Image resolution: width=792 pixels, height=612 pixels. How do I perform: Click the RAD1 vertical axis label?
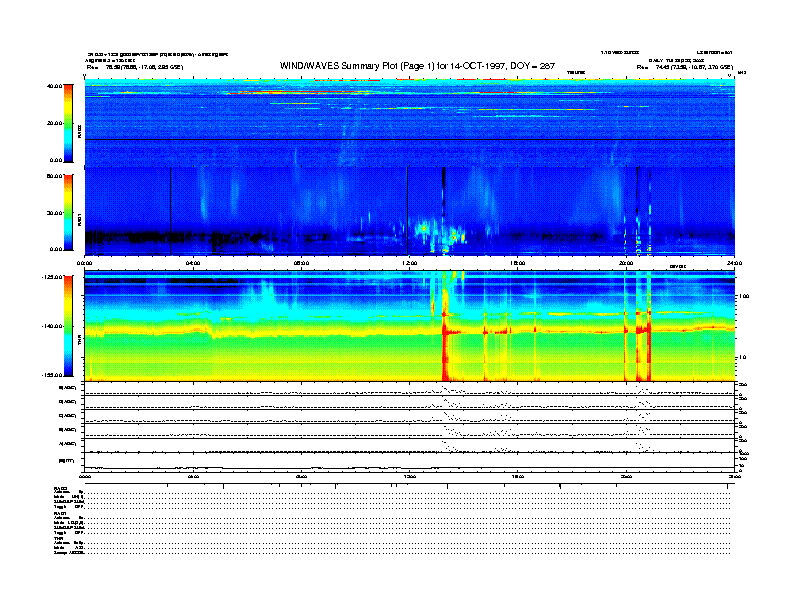click(x=79, y=219)
